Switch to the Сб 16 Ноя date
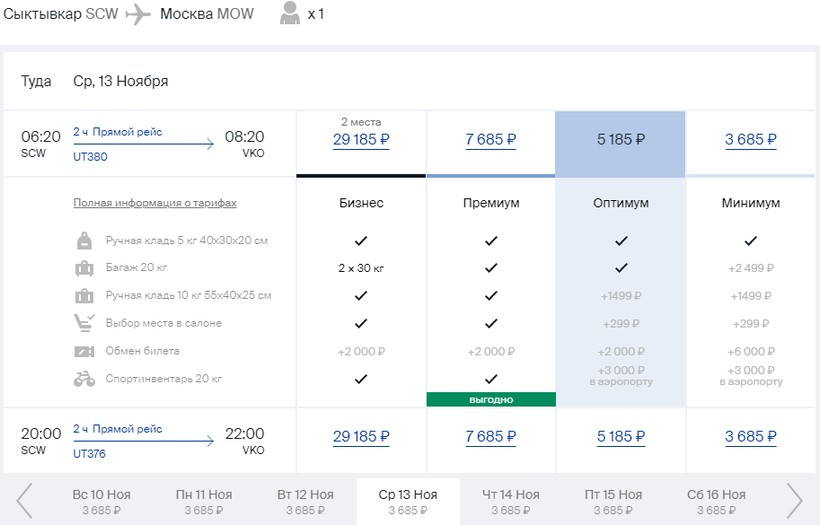This screenshot has height=525, width=820. [x=716, y=501]
